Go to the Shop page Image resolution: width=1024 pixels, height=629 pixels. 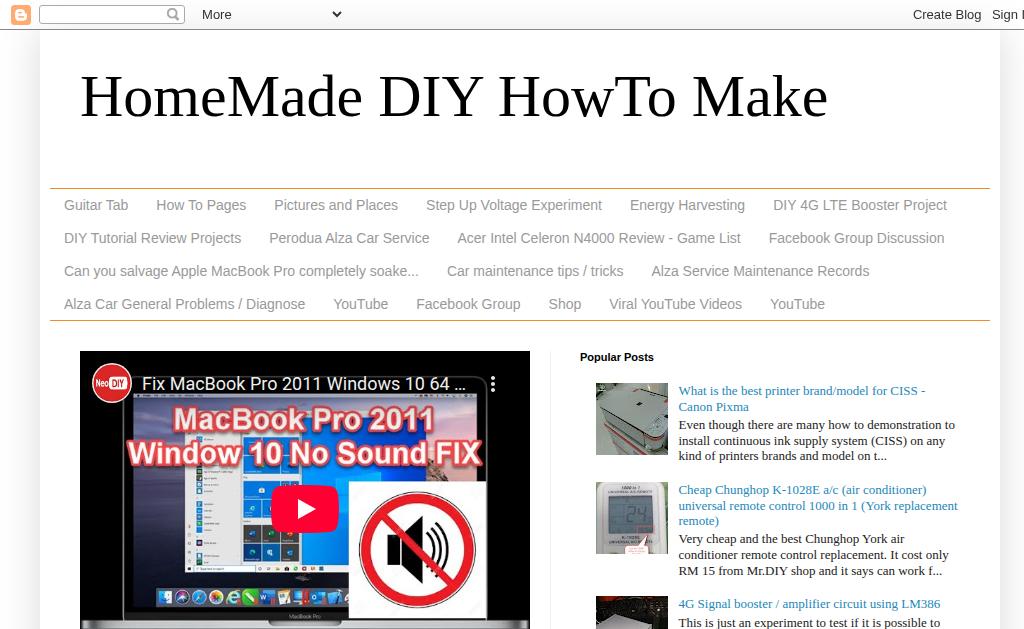click(x=565, y=304)
